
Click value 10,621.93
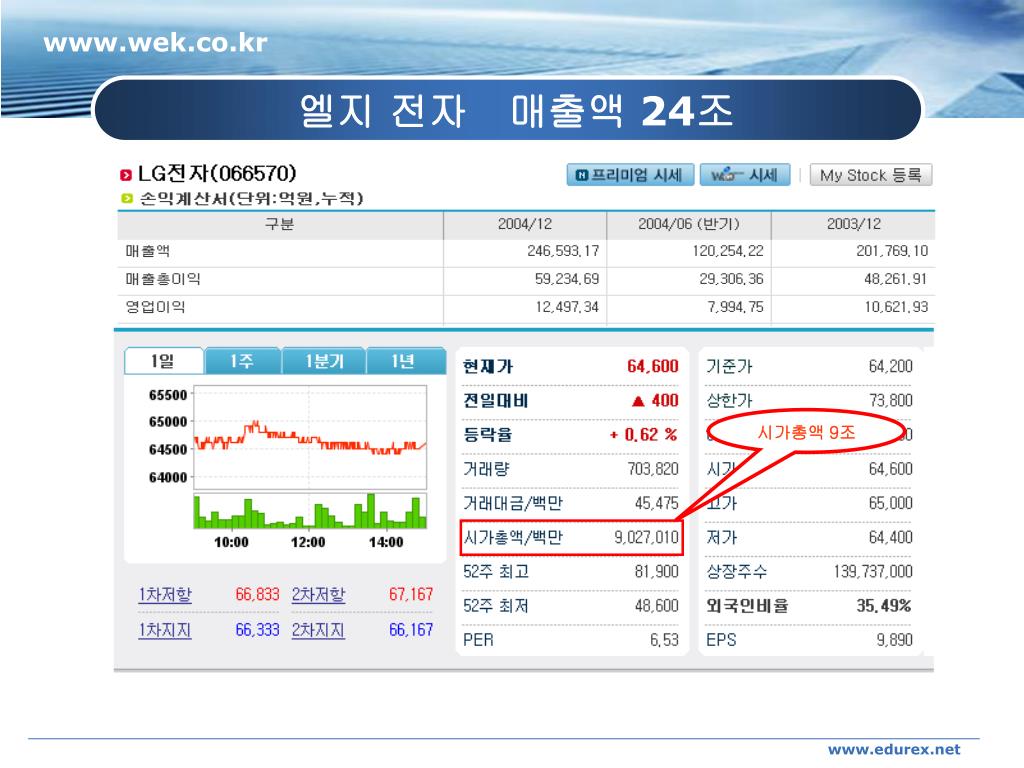(x=896, y=306)
